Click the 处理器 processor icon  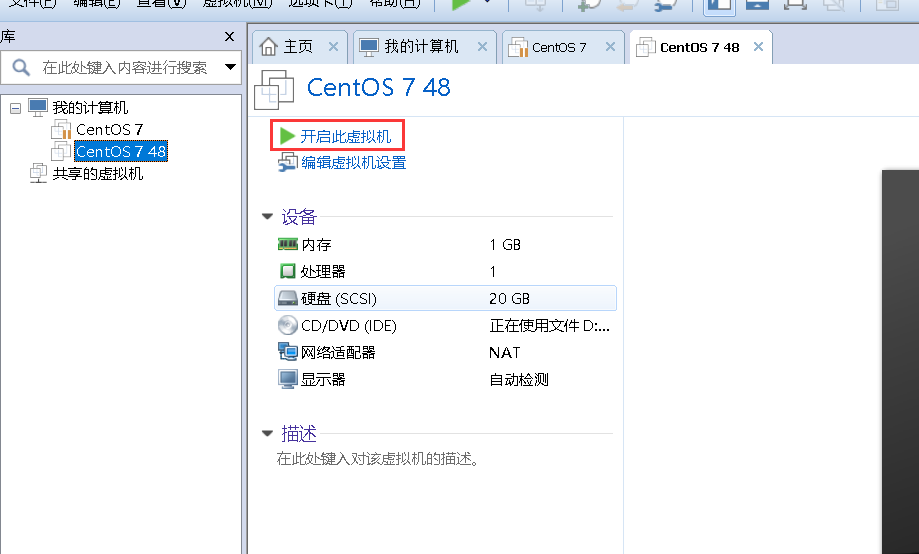287,271
